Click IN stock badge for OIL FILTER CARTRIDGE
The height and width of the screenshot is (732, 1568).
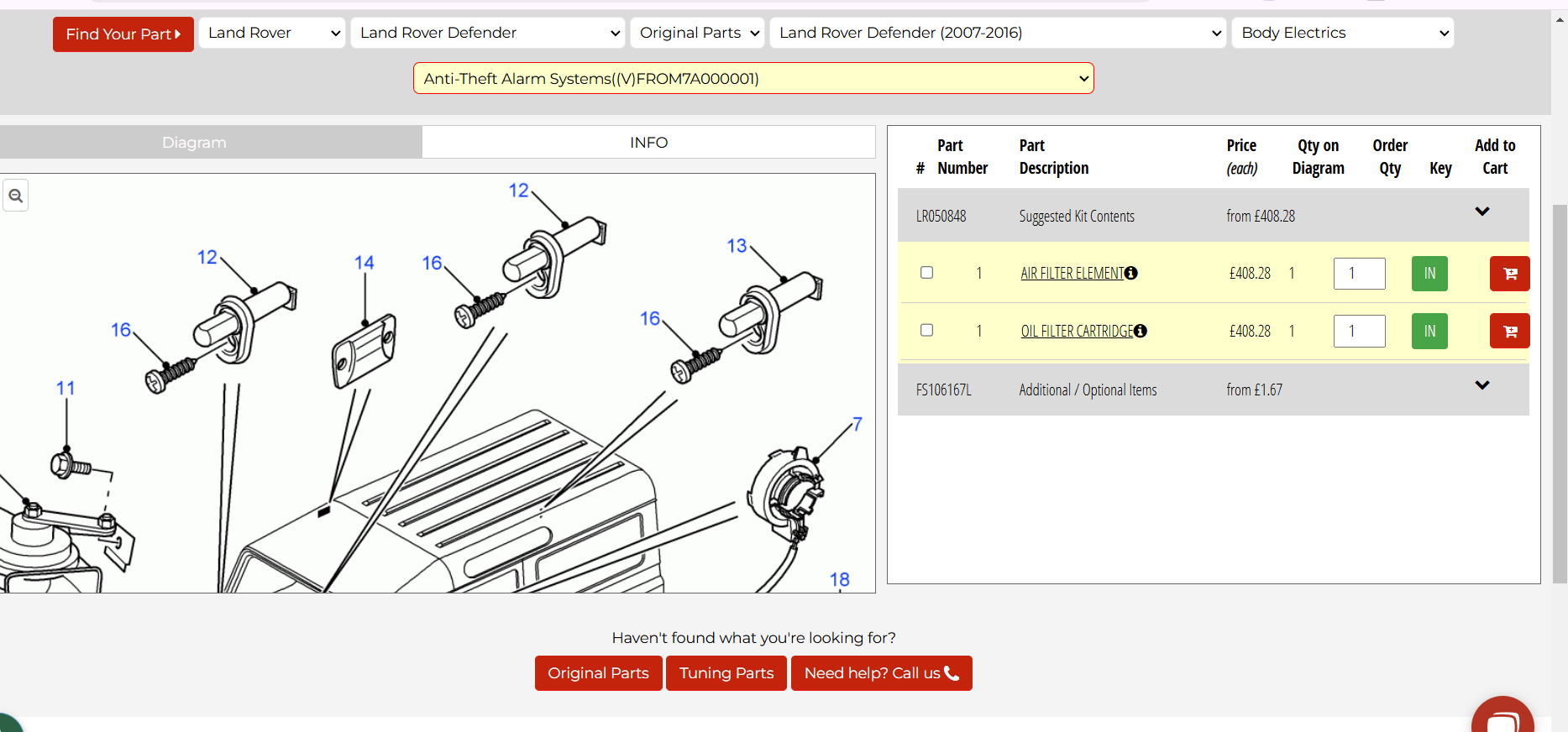tap(1429, 331)
